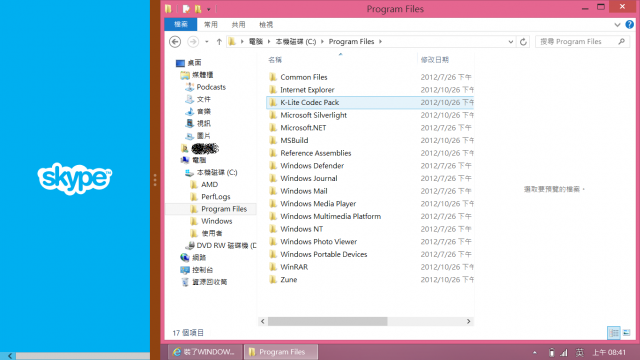Click the Skype logo in left panel
This screenshot has height=360, width=640.
(75, 178)
